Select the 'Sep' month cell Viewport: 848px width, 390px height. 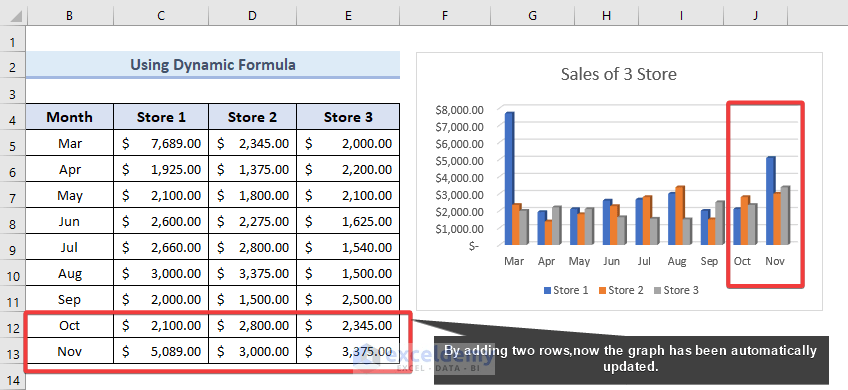pos(70,299)
